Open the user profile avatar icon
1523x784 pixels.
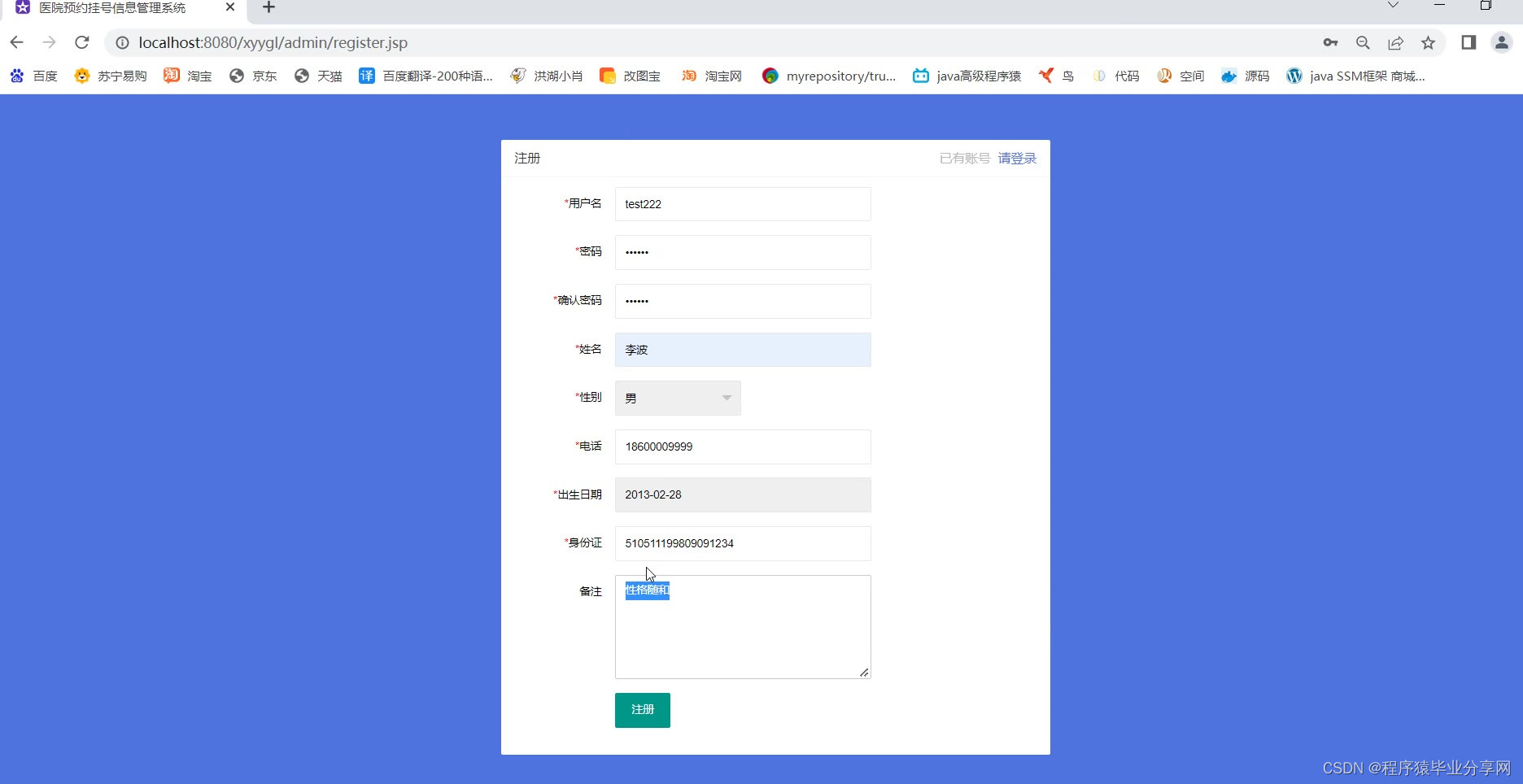click(1501, 42)
